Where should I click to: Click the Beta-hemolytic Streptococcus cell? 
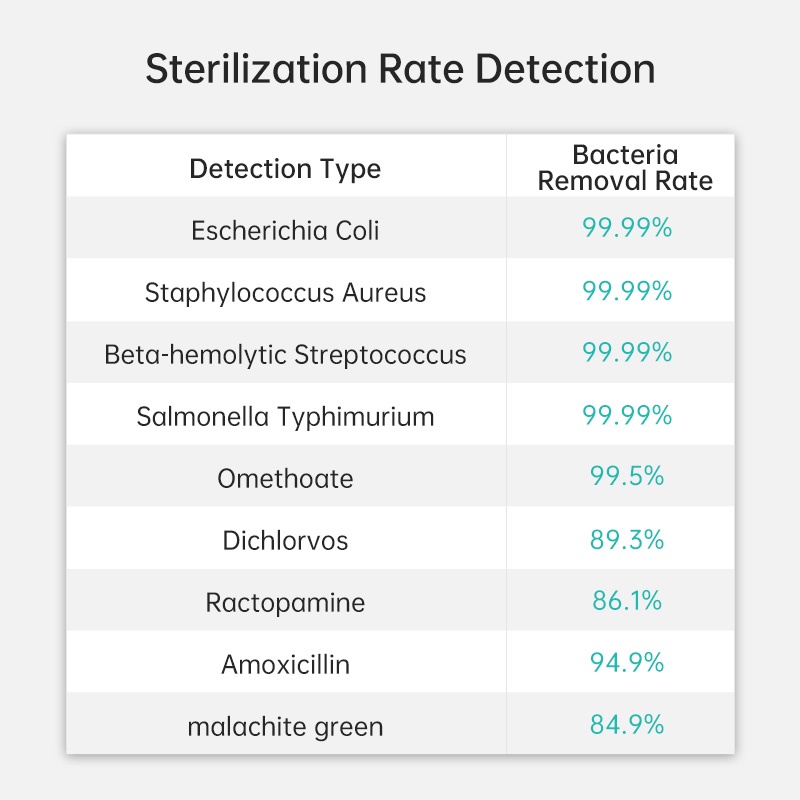(285, 354)
